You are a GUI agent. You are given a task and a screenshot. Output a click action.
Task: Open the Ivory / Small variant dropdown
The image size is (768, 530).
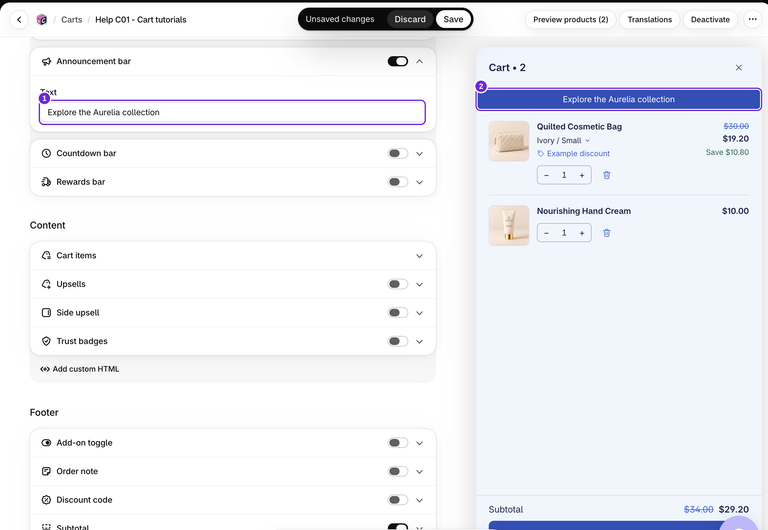(x=563, y=141)
